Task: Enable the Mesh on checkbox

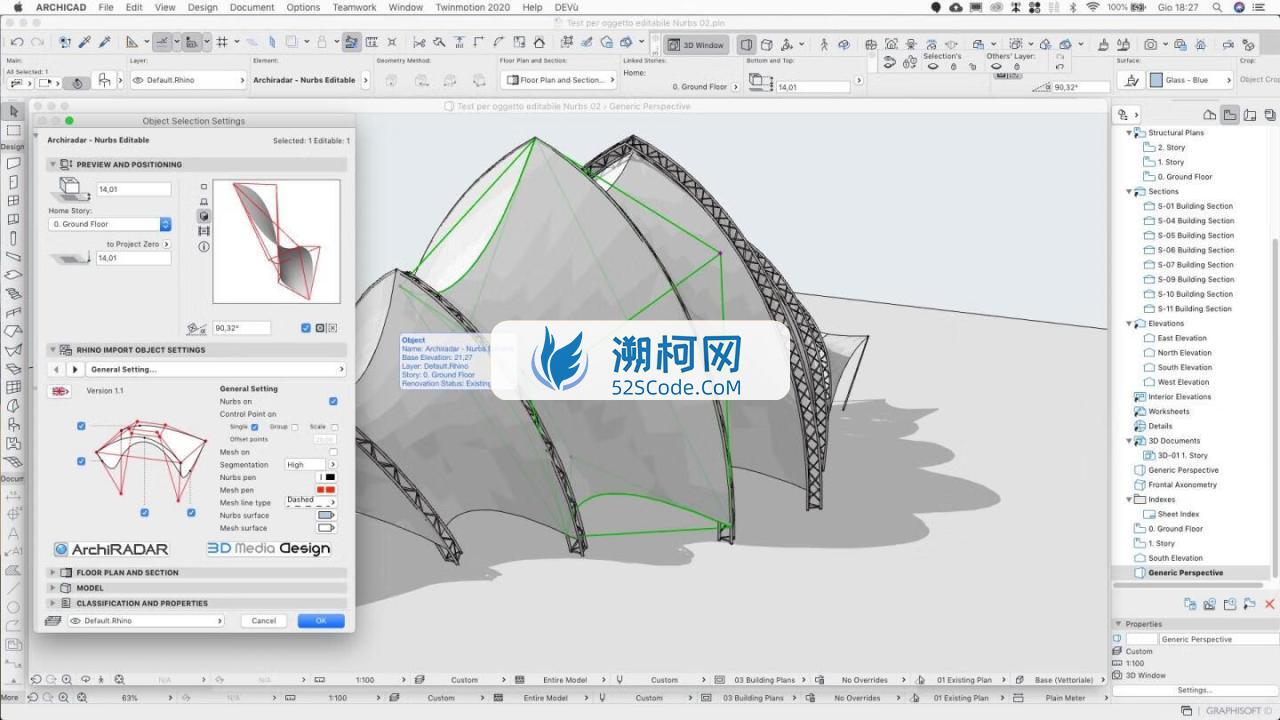Action: (333, 452)
